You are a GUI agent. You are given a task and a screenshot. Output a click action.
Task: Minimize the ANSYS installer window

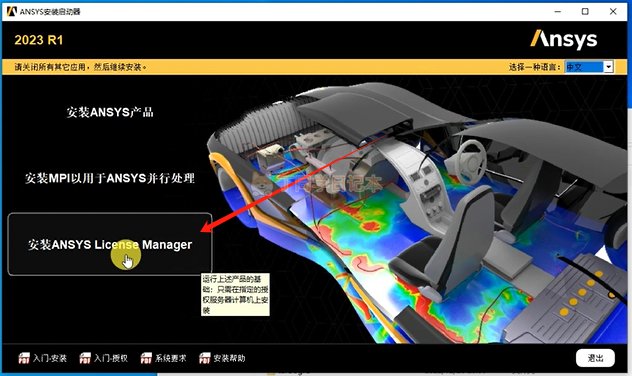click(x=558, y=11)
